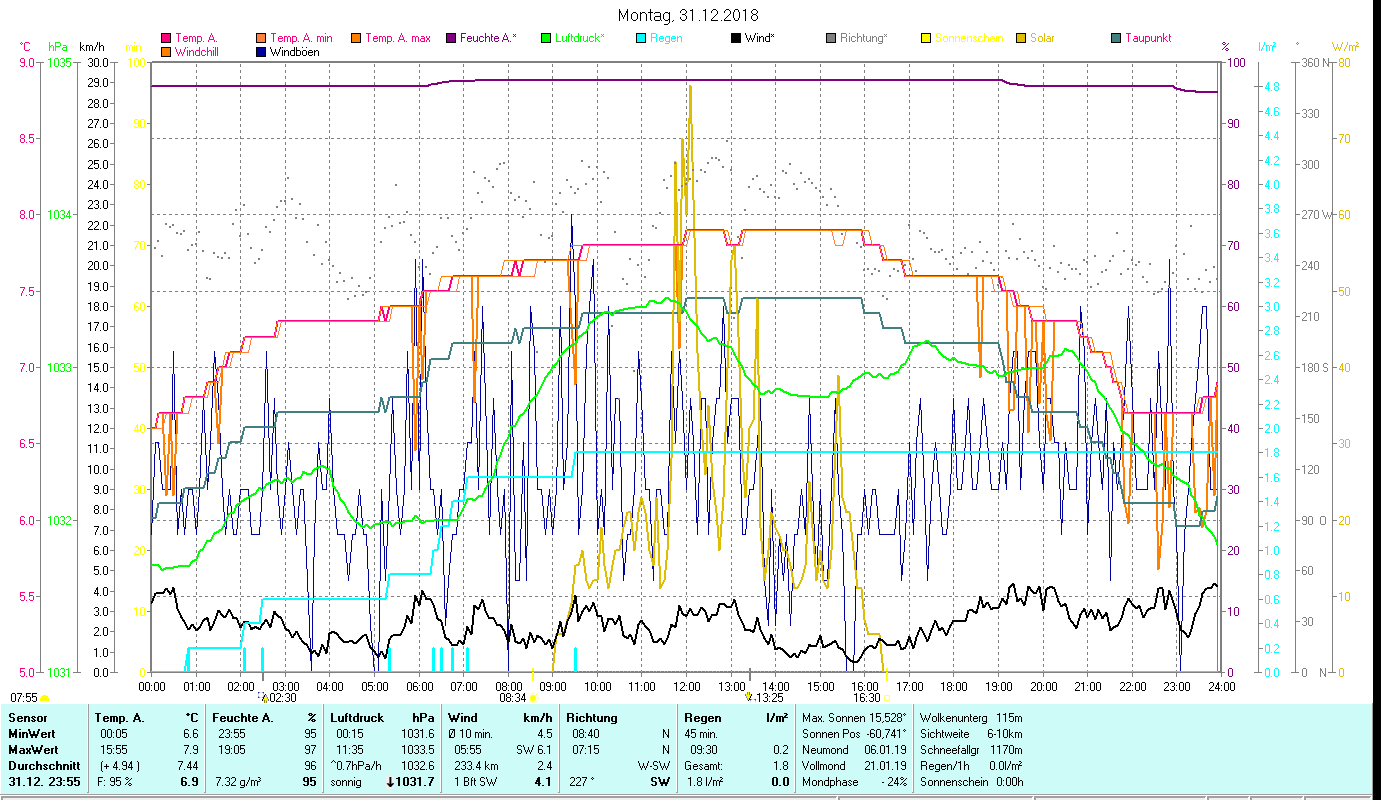
Task: Click the Sonnenschein legend label
Action: (969, 39)
